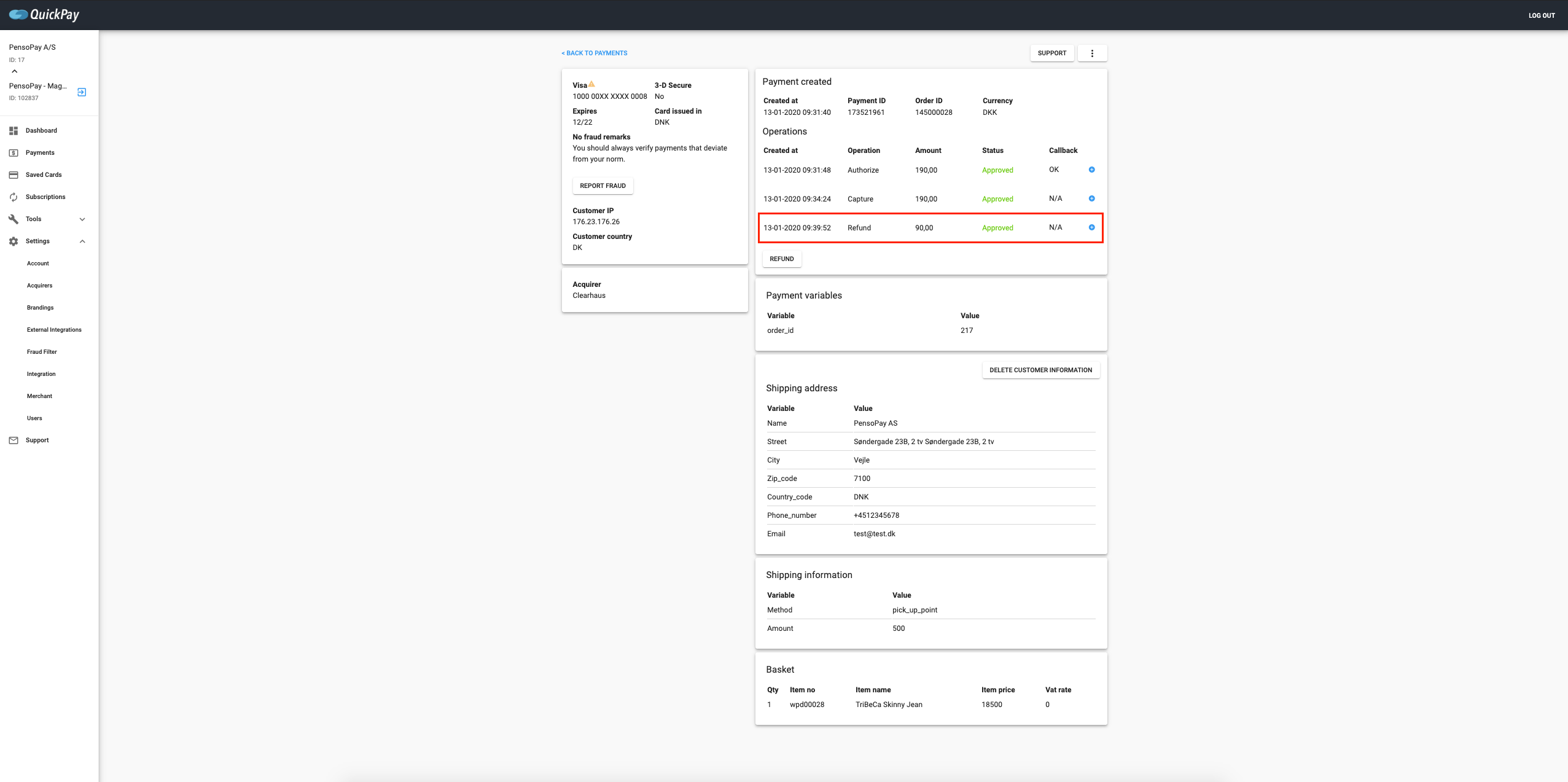Click the Authorize callback status OK
Image resolution: width=1568 pixels, height=782 pixels.
click(1054, 170)
